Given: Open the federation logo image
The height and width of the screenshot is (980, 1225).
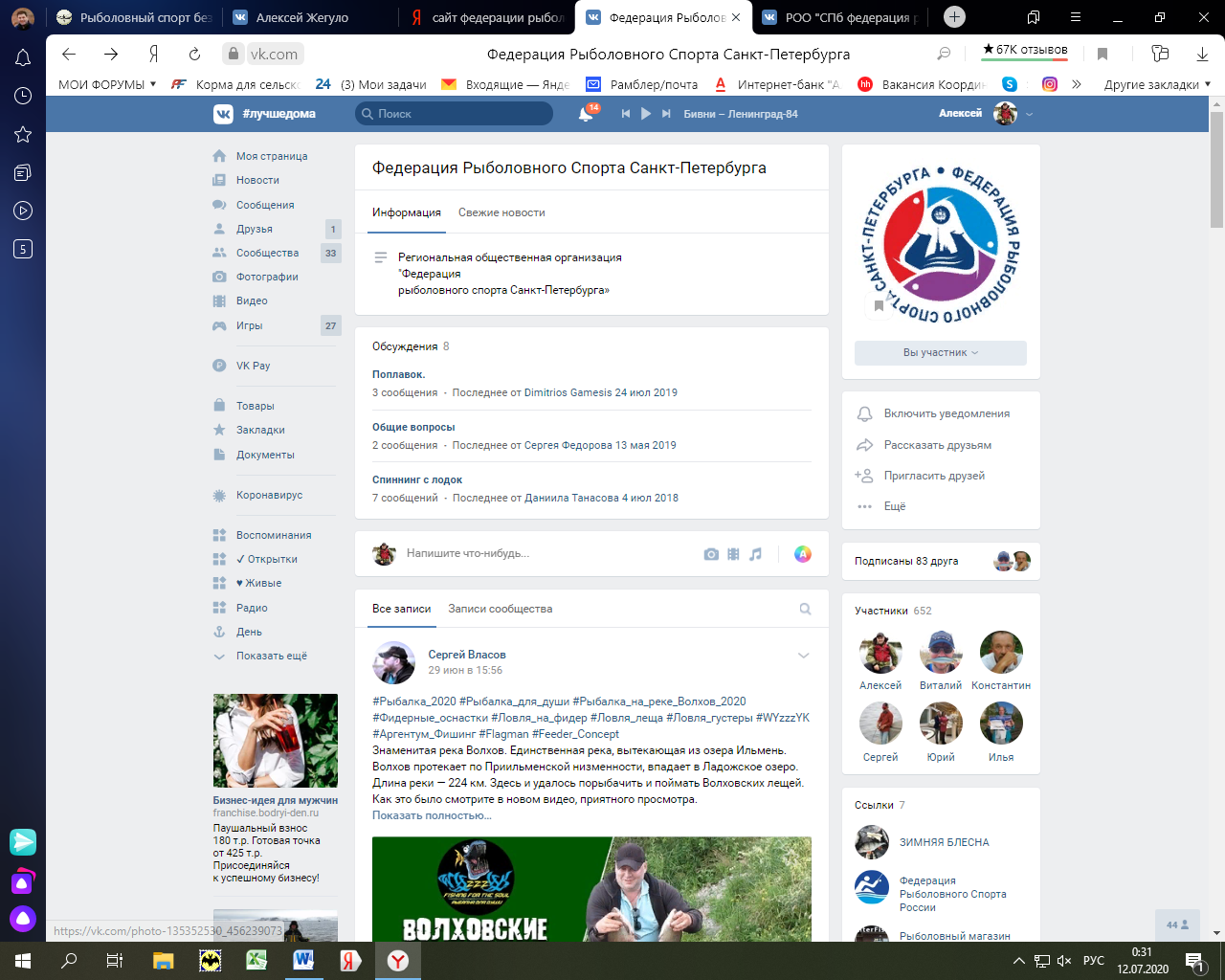Looking at the screenshot, I should (941, 245).
